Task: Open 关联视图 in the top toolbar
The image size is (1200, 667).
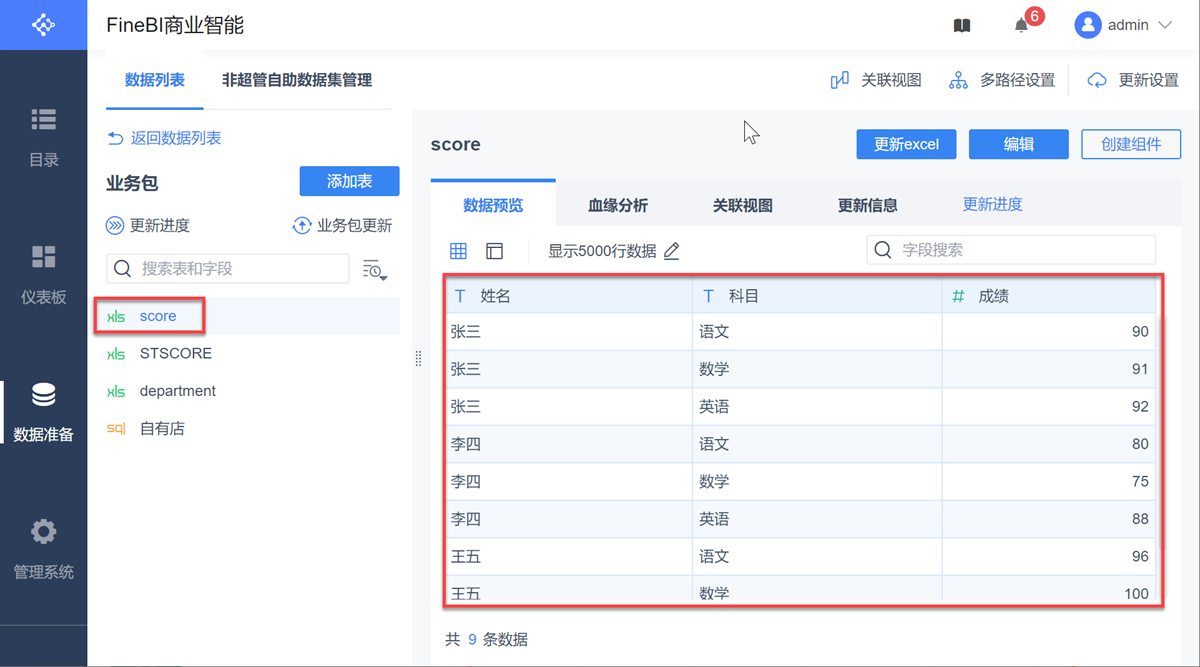Action: point(876,80)
